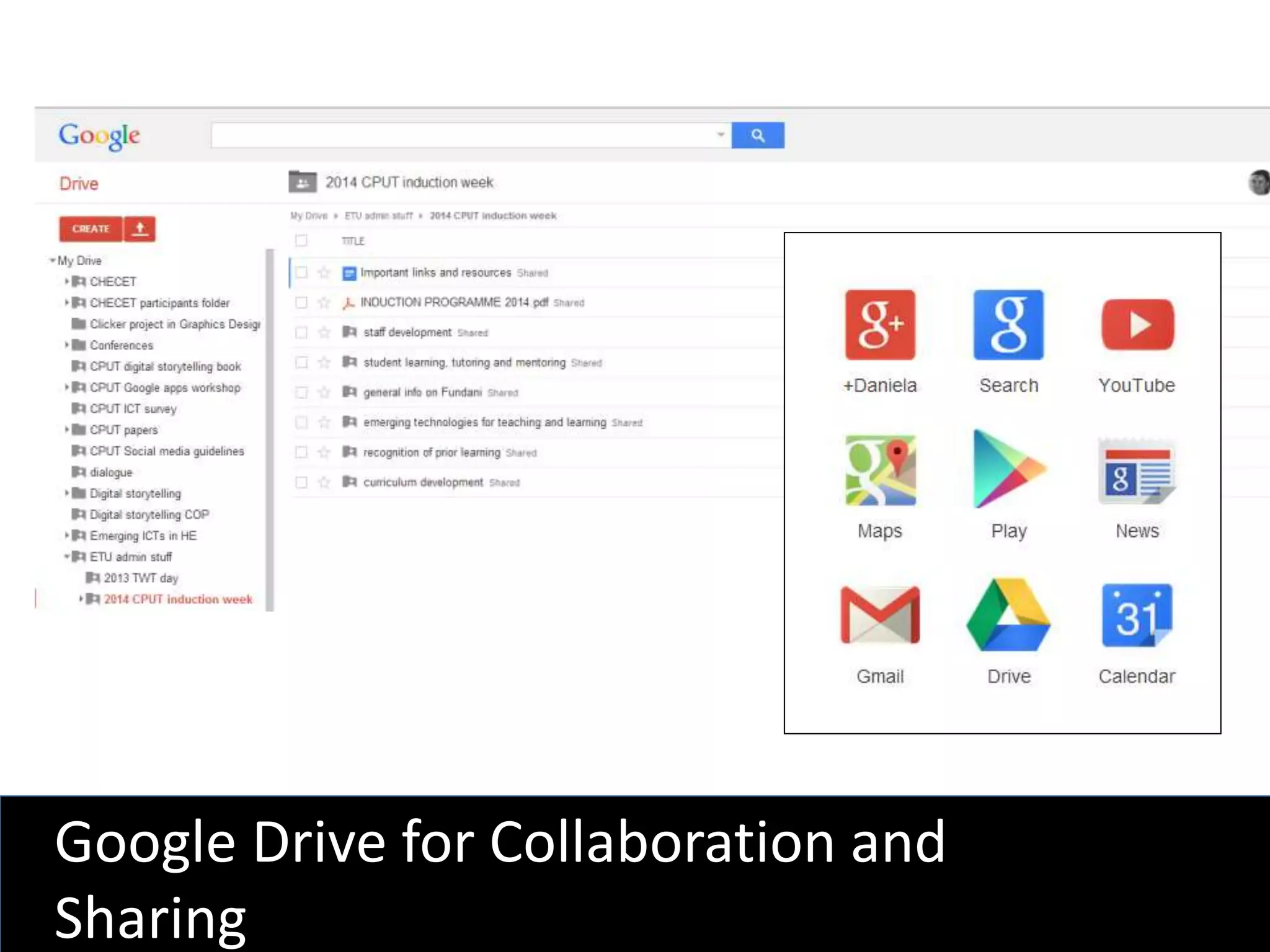
Task: Select CPUT Social media guidelines folder
Action: [x=158, y=451]
